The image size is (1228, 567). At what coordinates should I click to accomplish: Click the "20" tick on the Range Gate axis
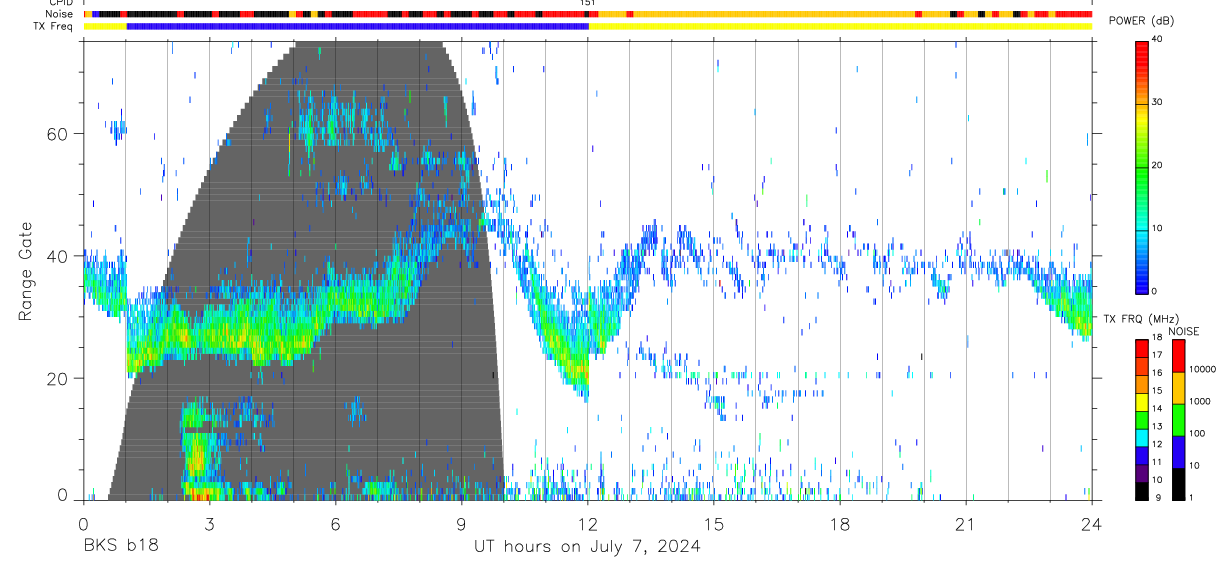pyautogui.click(x=59, y=379)
